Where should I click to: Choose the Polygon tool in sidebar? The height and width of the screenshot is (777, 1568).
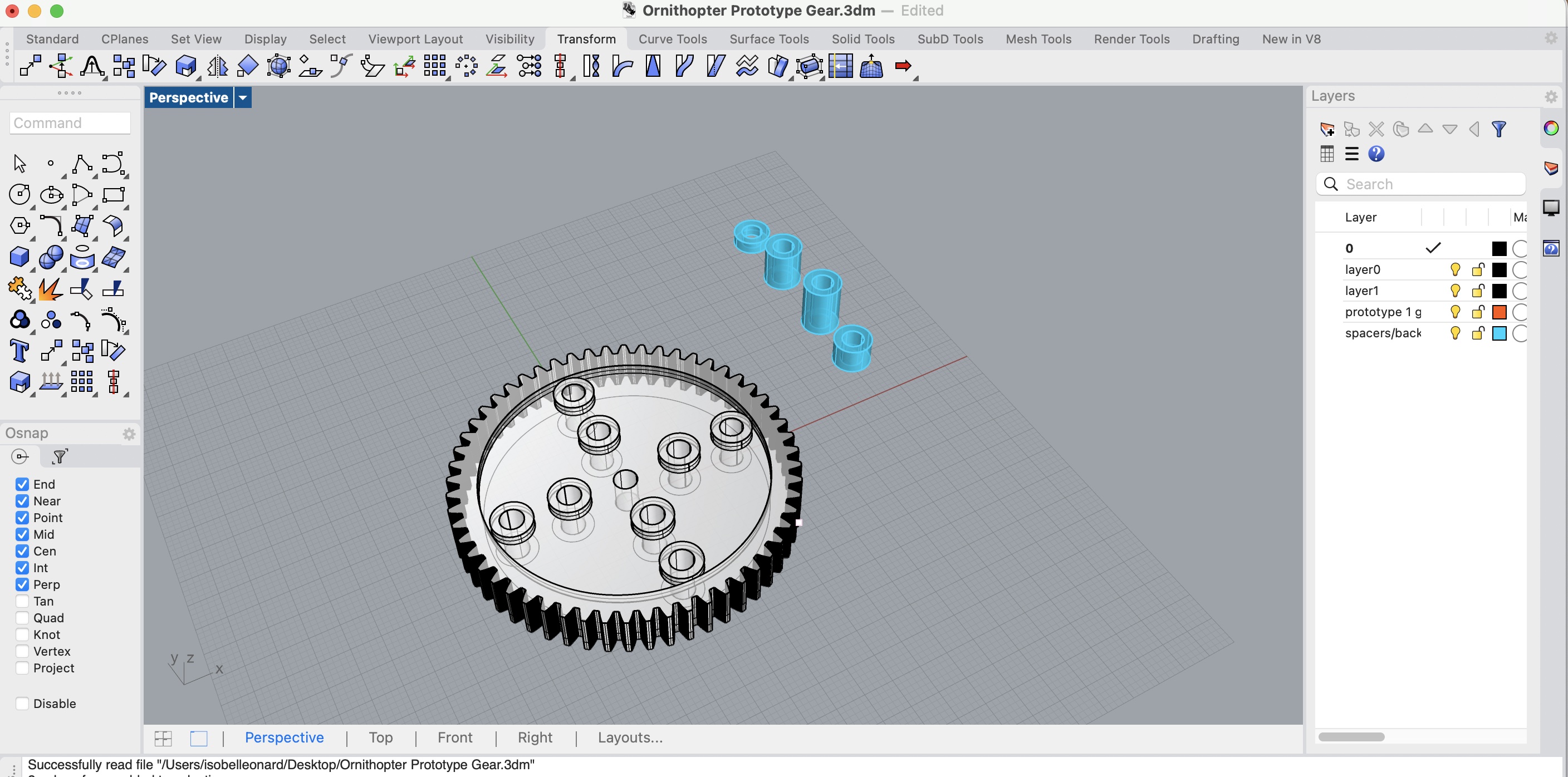coord(19,226)
